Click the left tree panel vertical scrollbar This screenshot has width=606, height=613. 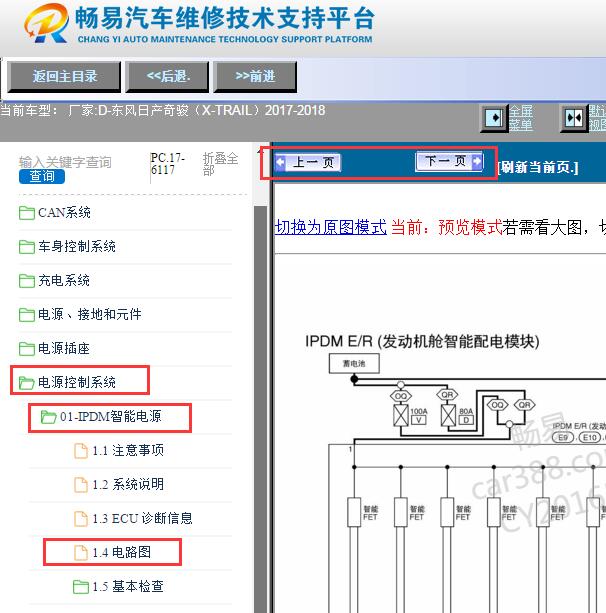[x=260, y=409]
